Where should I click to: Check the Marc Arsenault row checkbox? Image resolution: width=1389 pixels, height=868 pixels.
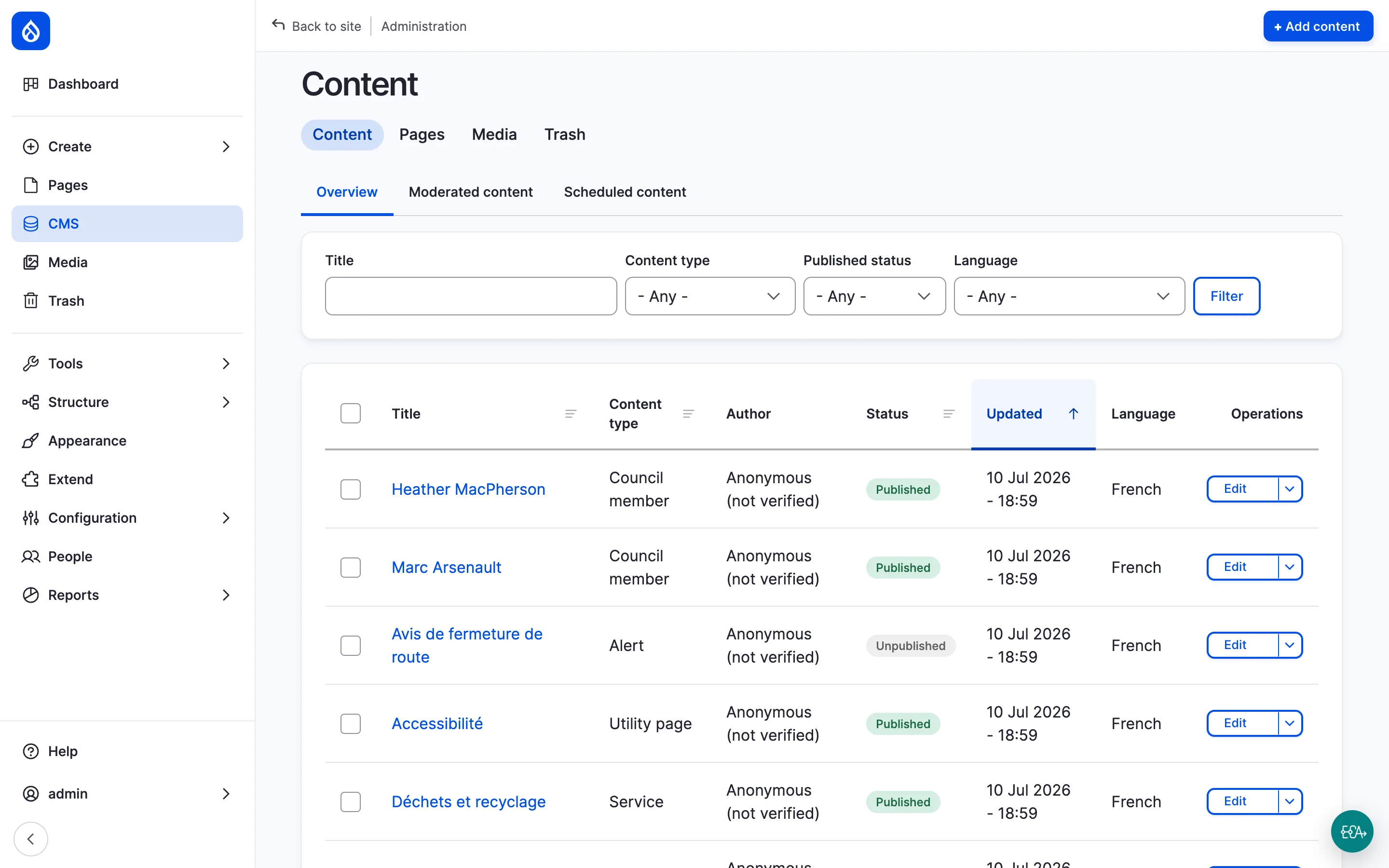(x=350, y=567)
